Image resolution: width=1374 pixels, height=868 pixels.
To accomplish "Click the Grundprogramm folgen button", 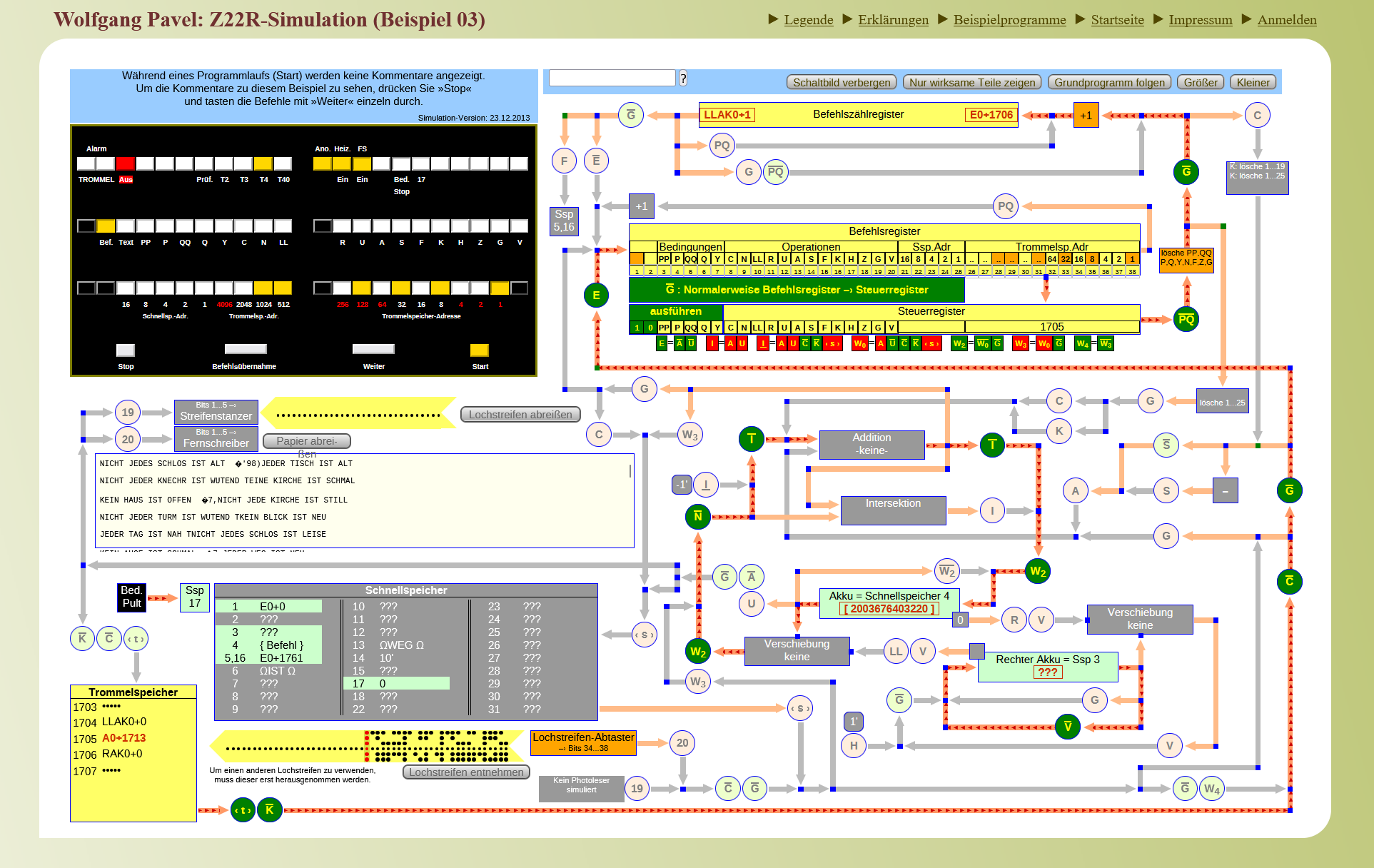I will point(1109,83).
